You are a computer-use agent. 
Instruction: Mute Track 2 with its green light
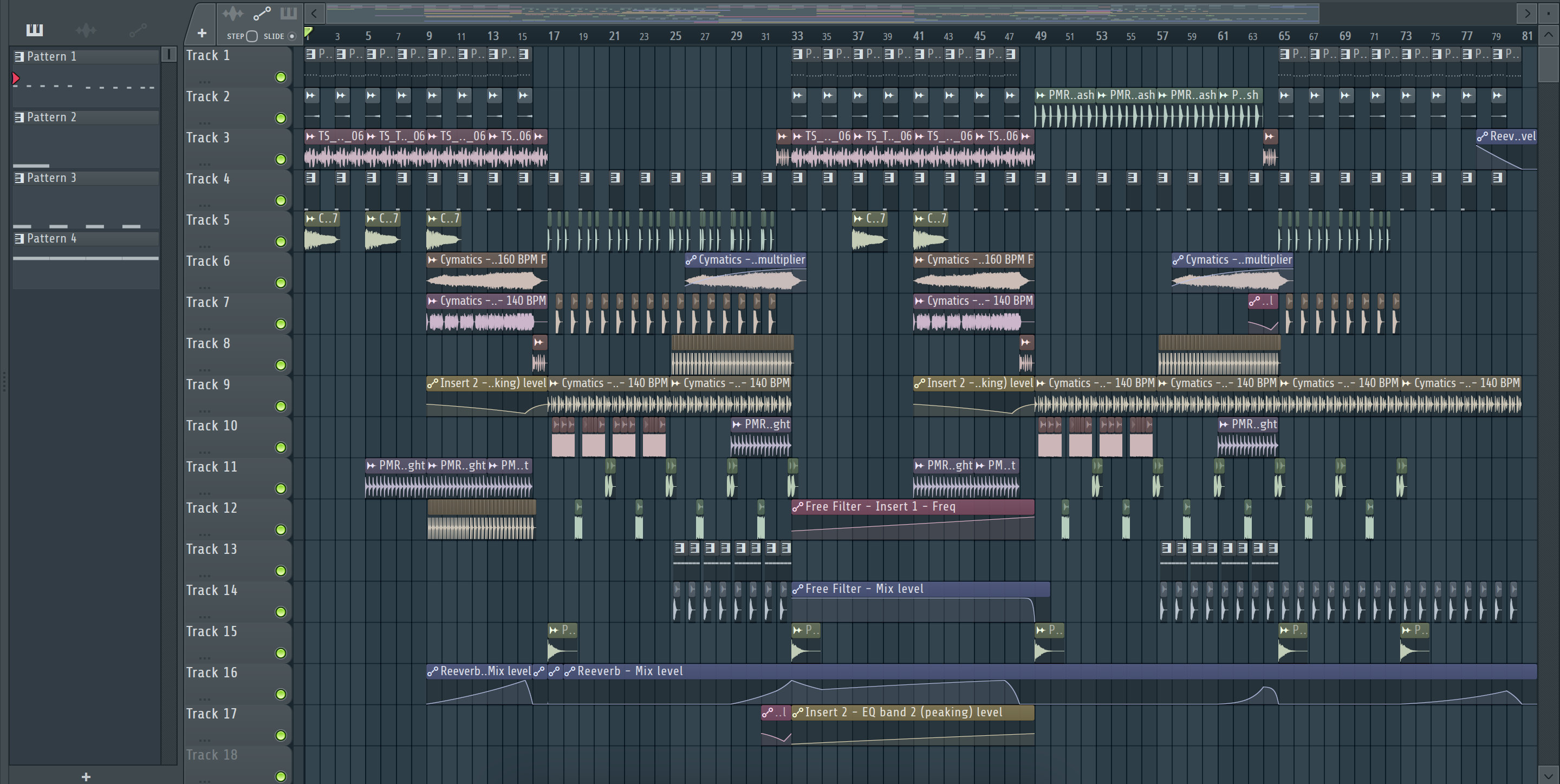tap(281, 118)
